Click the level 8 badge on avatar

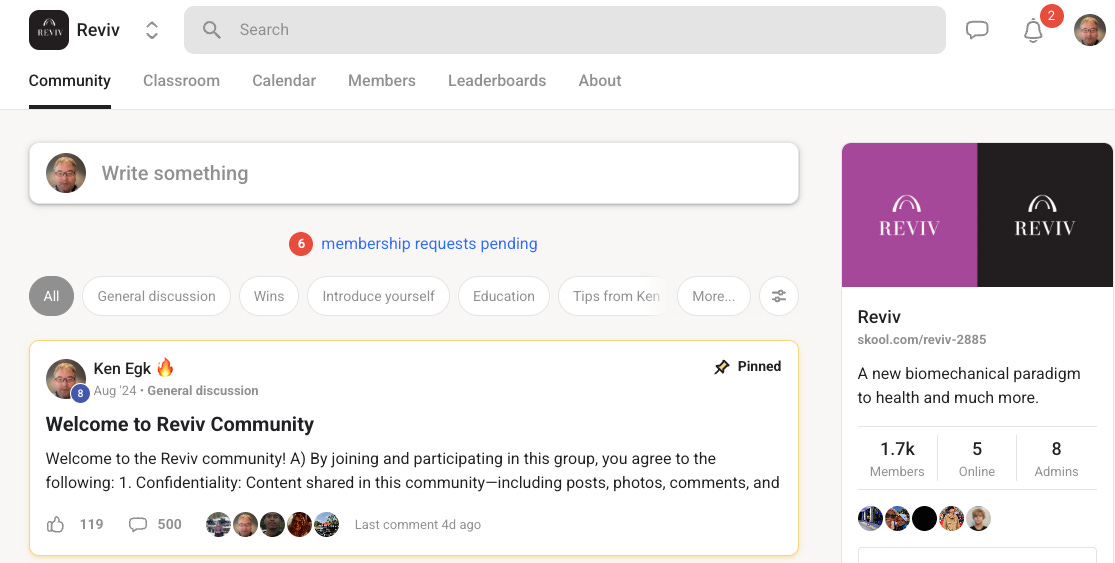pyautogui.click(x=80, y=393)
